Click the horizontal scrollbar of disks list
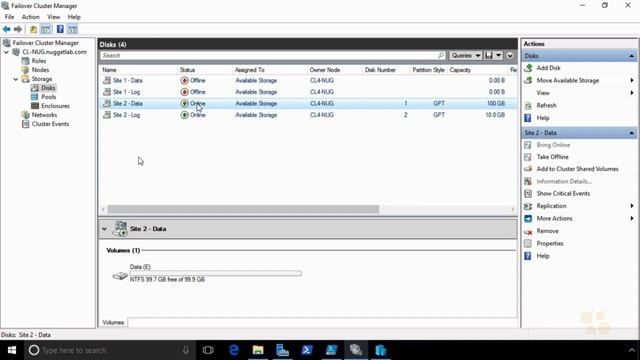The height and width of the screenshot is (360, 640). [243, 209]
